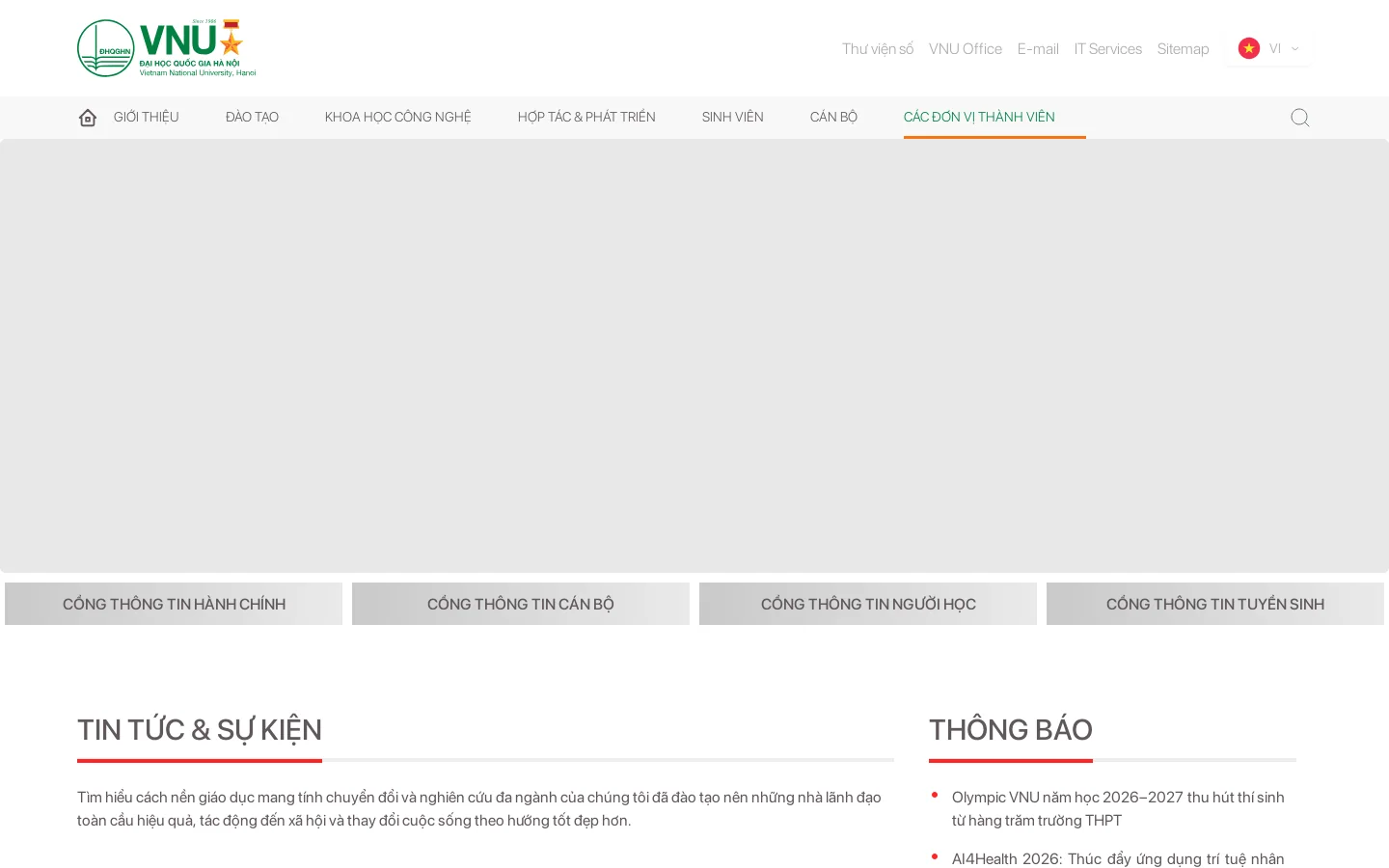
Task: Click Cổng thông tin người học button
Action: pyautogui.click(x=868, y=604)
